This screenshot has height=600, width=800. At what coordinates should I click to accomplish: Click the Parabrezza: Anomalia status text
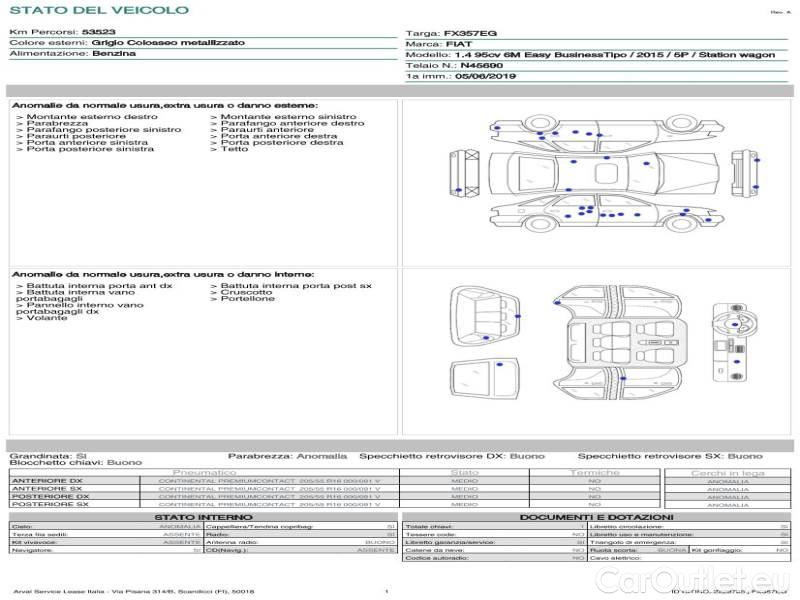pos(287,456)
